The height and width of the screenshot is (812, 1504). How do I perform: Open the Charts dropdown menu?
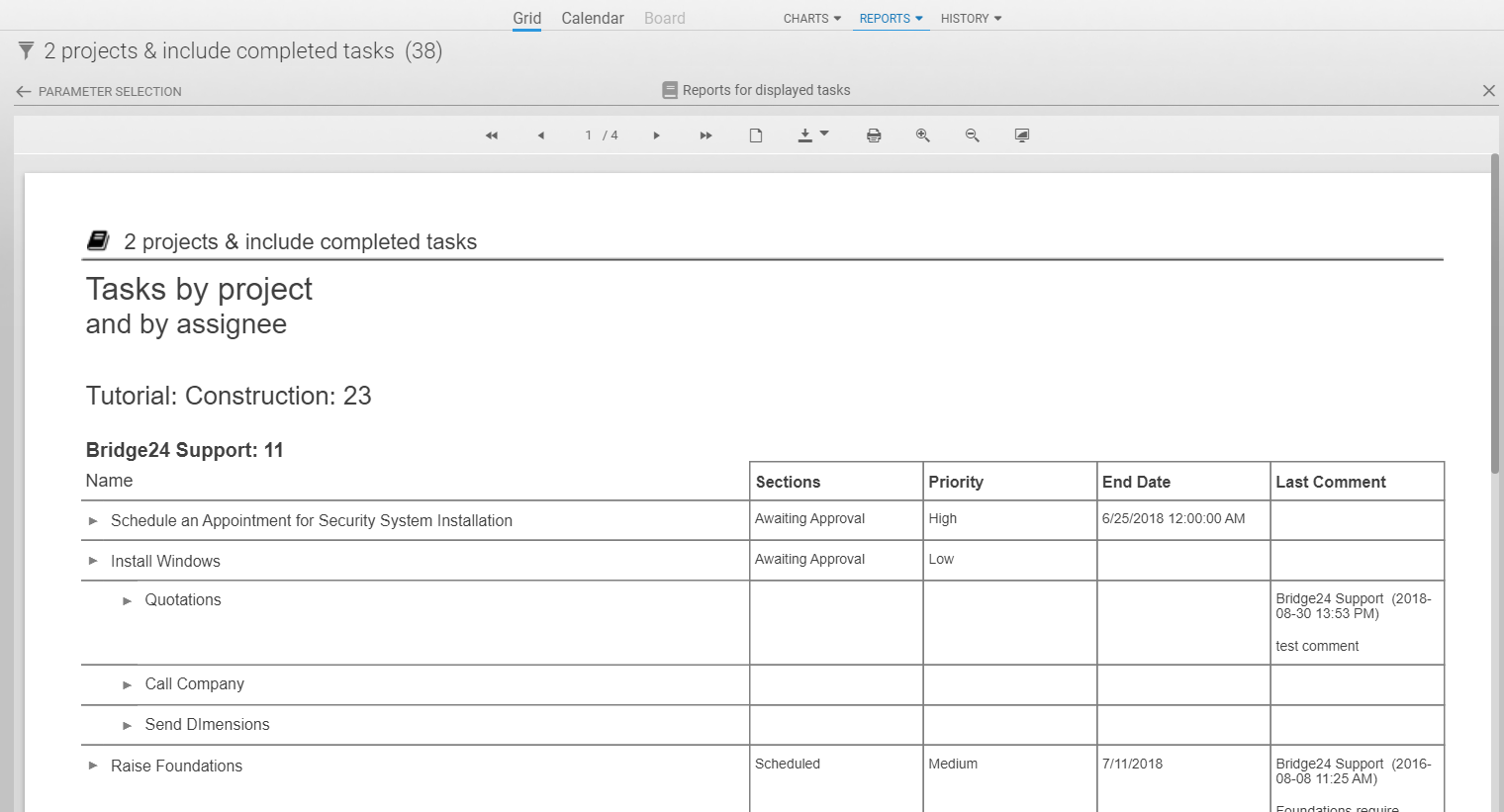click(812, 19)
